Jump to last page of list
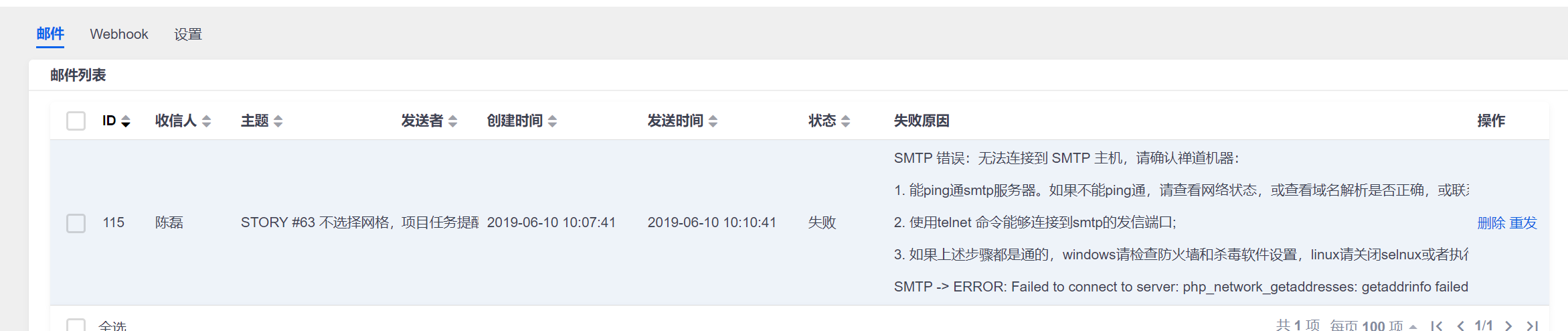Image resolution: width=1568 pixels, height=331 pixels. [x=1532, y=326]
